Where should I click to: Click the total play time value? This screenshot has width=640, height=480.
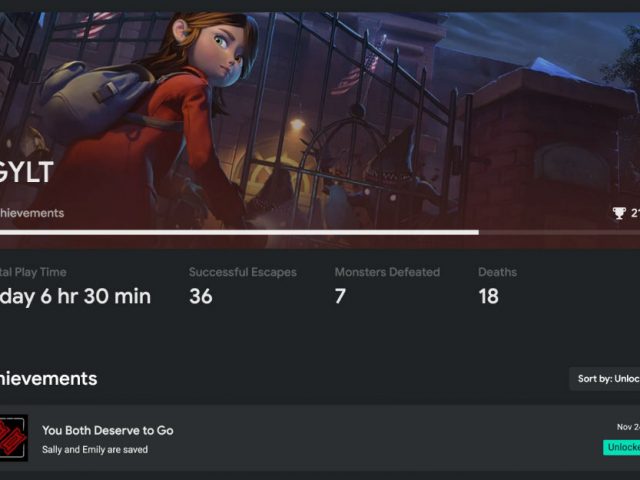(76, 296)
